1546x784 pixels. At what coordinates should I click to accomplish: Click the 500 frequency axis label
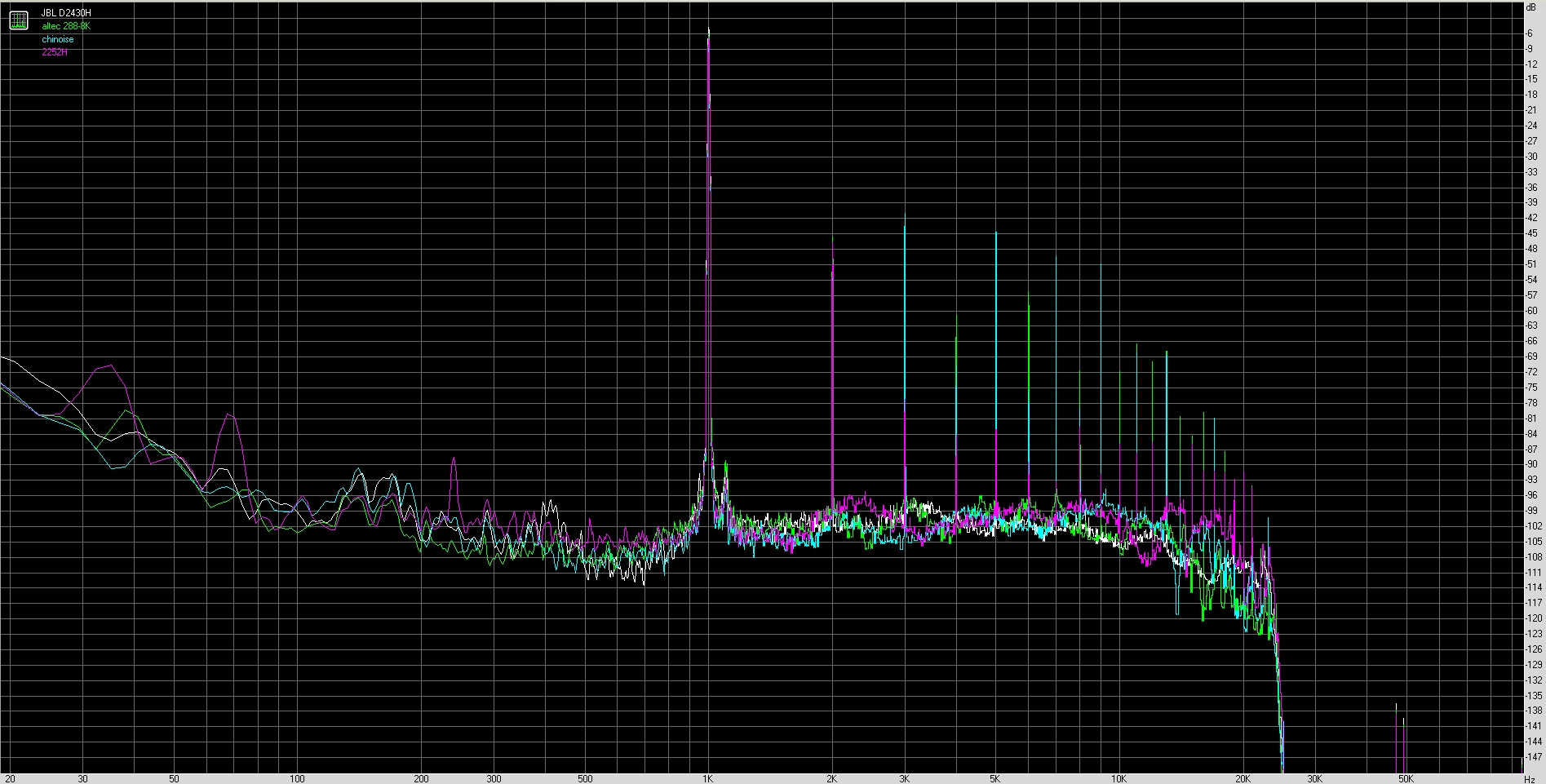click(585, 779)
